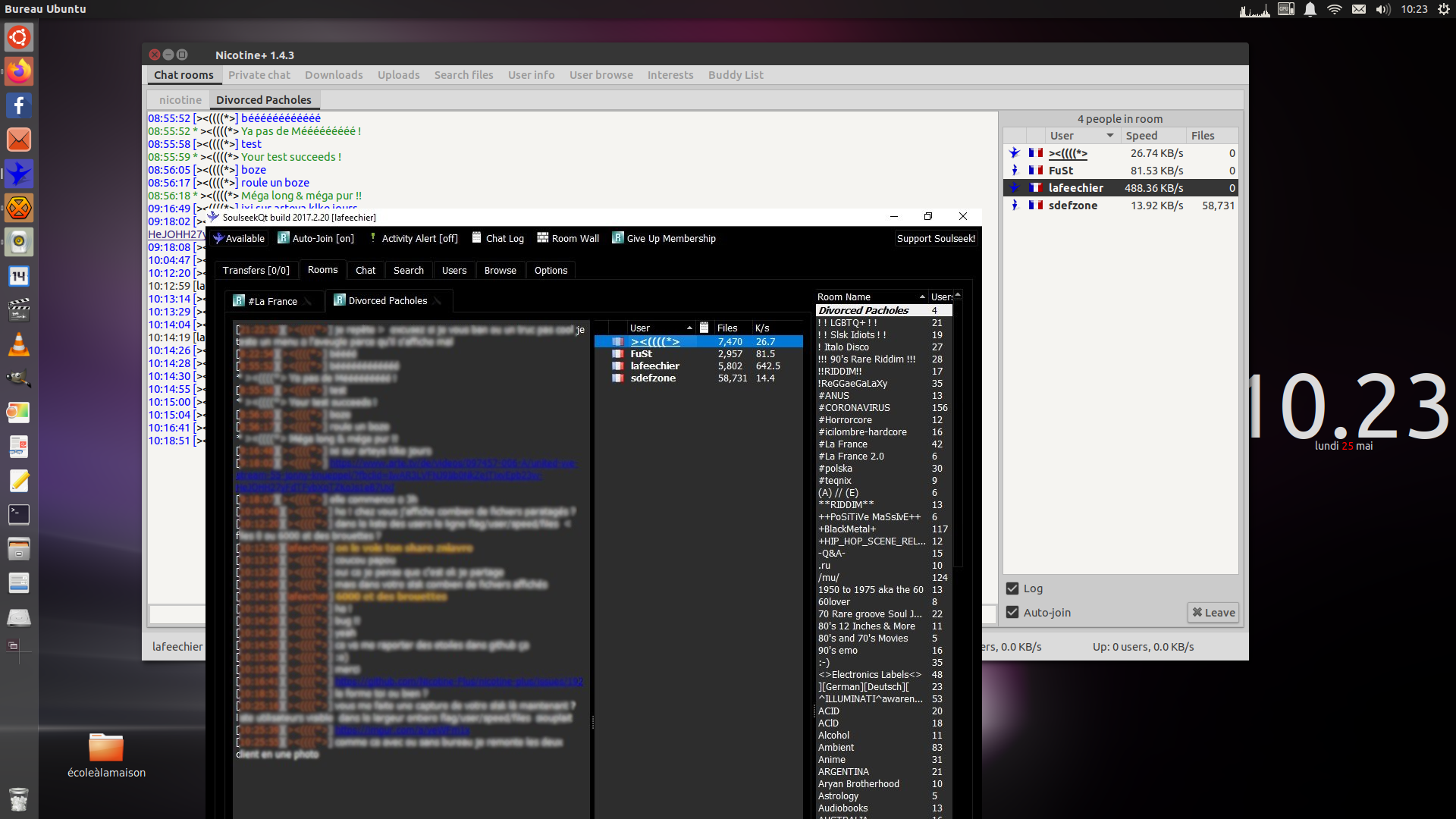Click the room list scrollbar in SoulseekQt
1456x819 pixels.
(x=958, y=432)
